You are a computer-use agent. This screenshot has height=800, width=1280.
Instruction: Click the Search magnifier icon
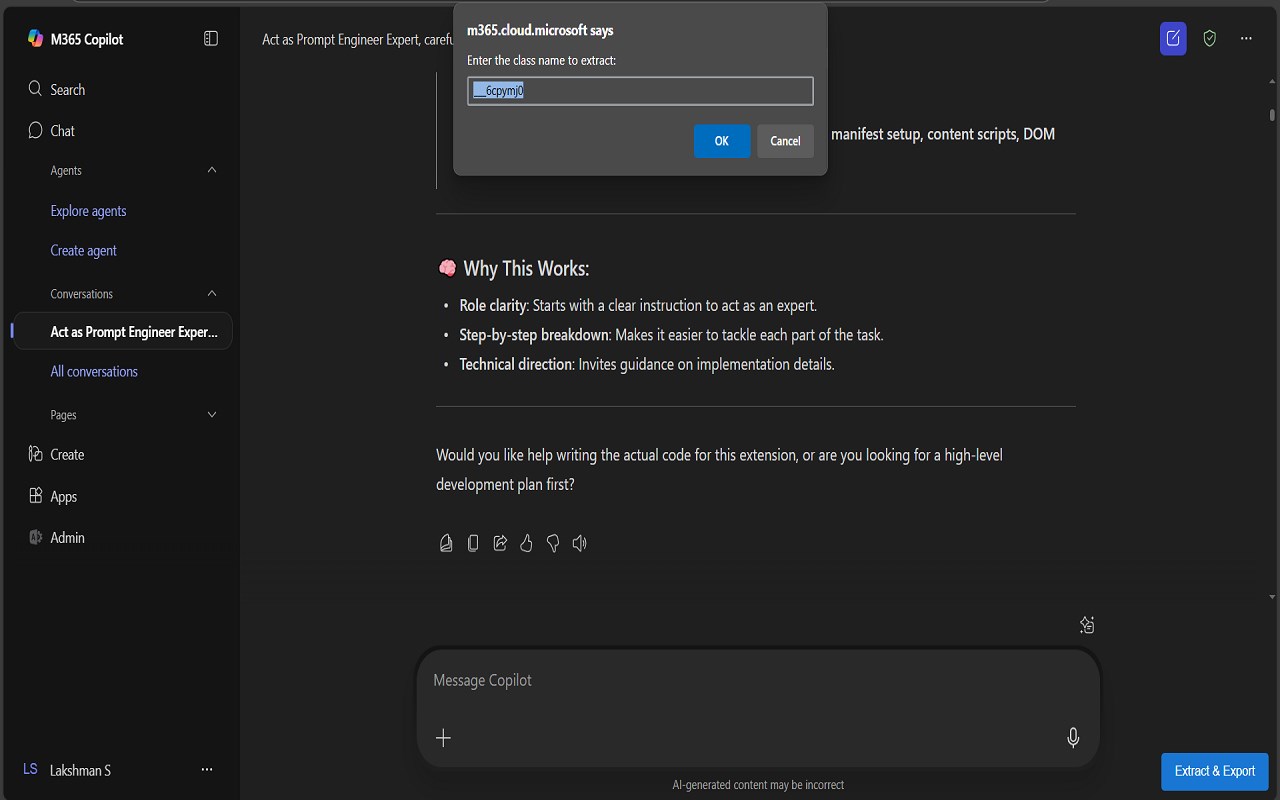pos(35,89)
